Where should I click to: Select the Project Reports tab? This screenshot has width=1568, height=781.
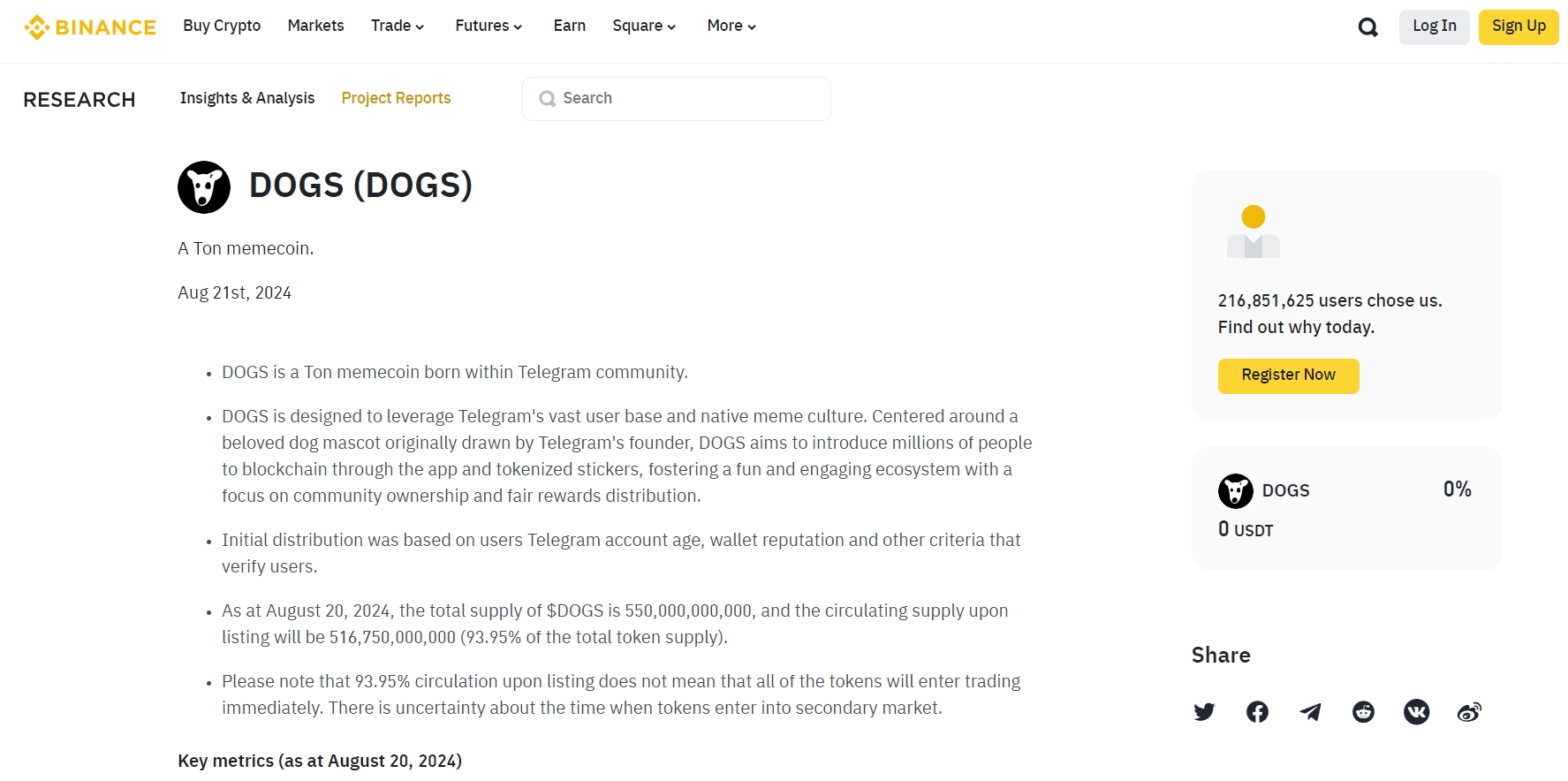pyautogui.click(x=396, y=98)
